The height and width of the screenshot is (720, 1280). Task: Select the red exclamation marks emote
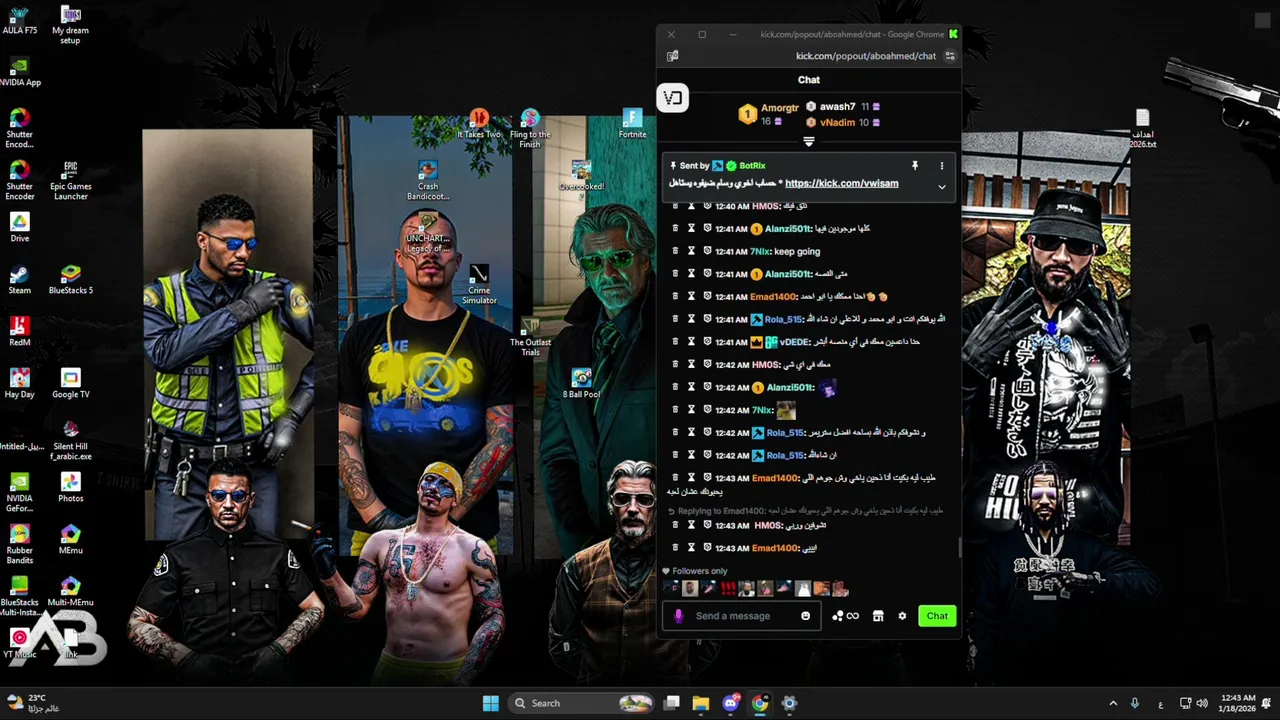click(727, 589)
